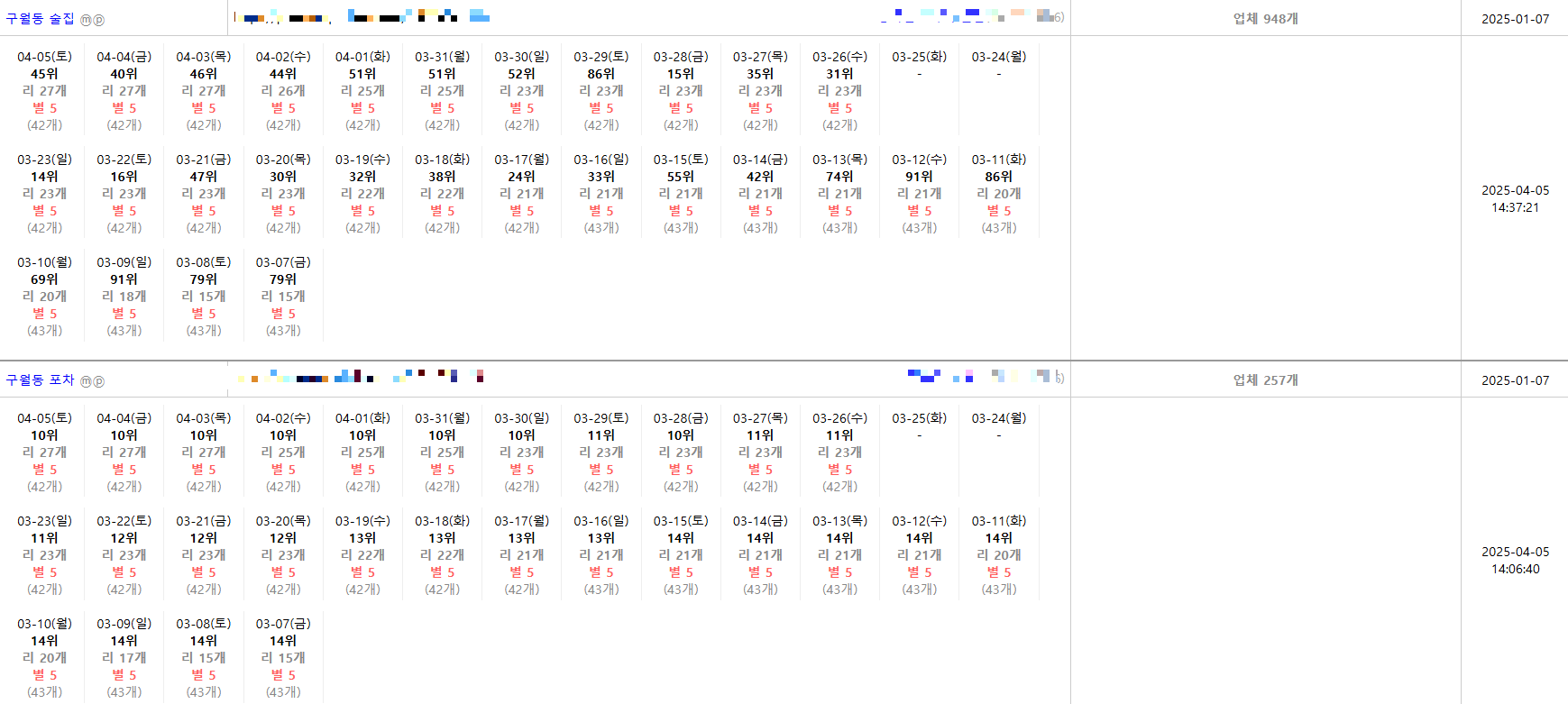This screenshot has height=704, width=1568.
Task: Select 13위 under 03-19(수) in 구월동 포차
Action: (x=362, y=538)
